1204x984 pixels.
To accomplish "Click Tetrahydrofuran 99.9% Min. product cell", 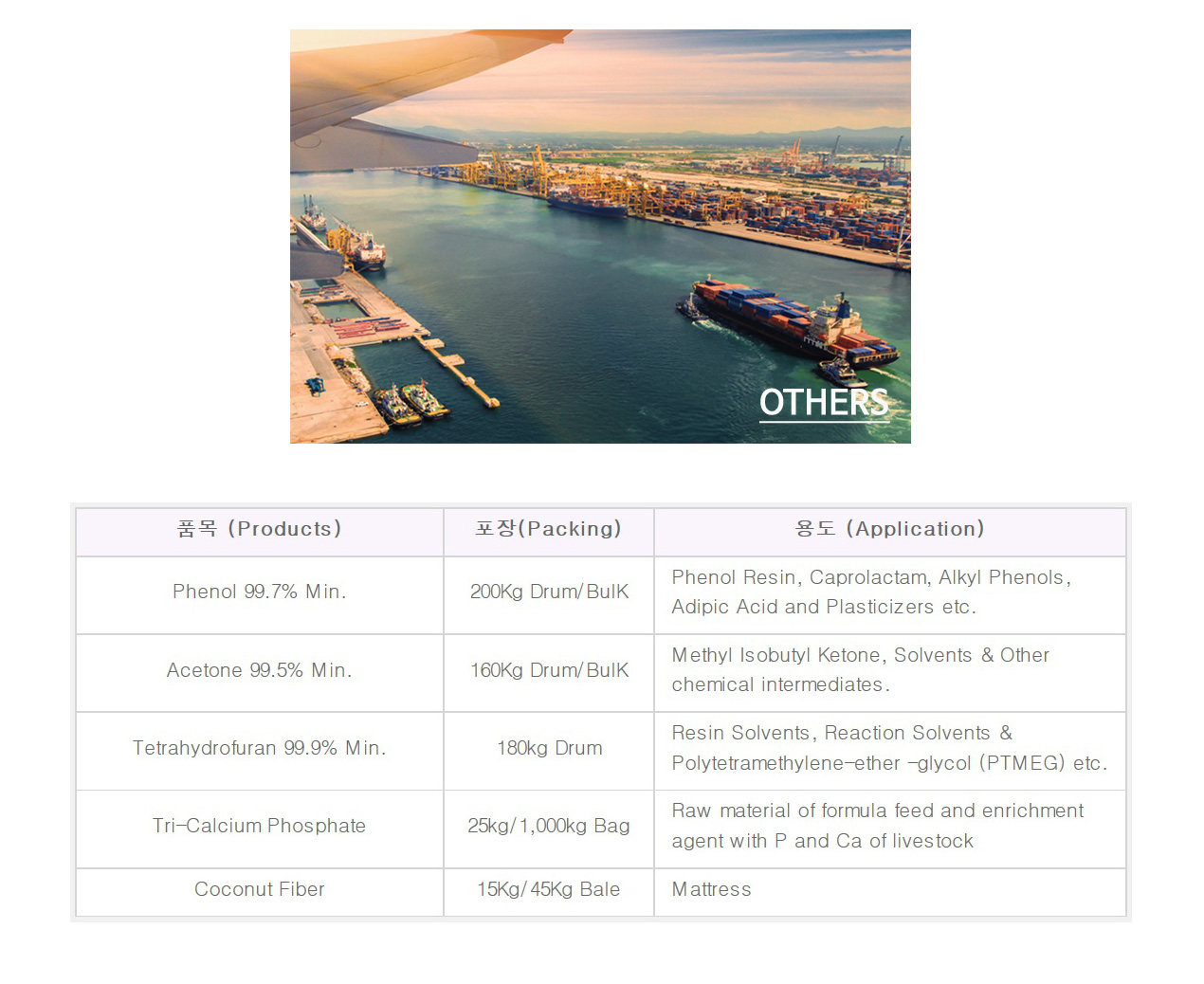I will tap(259, 748).
